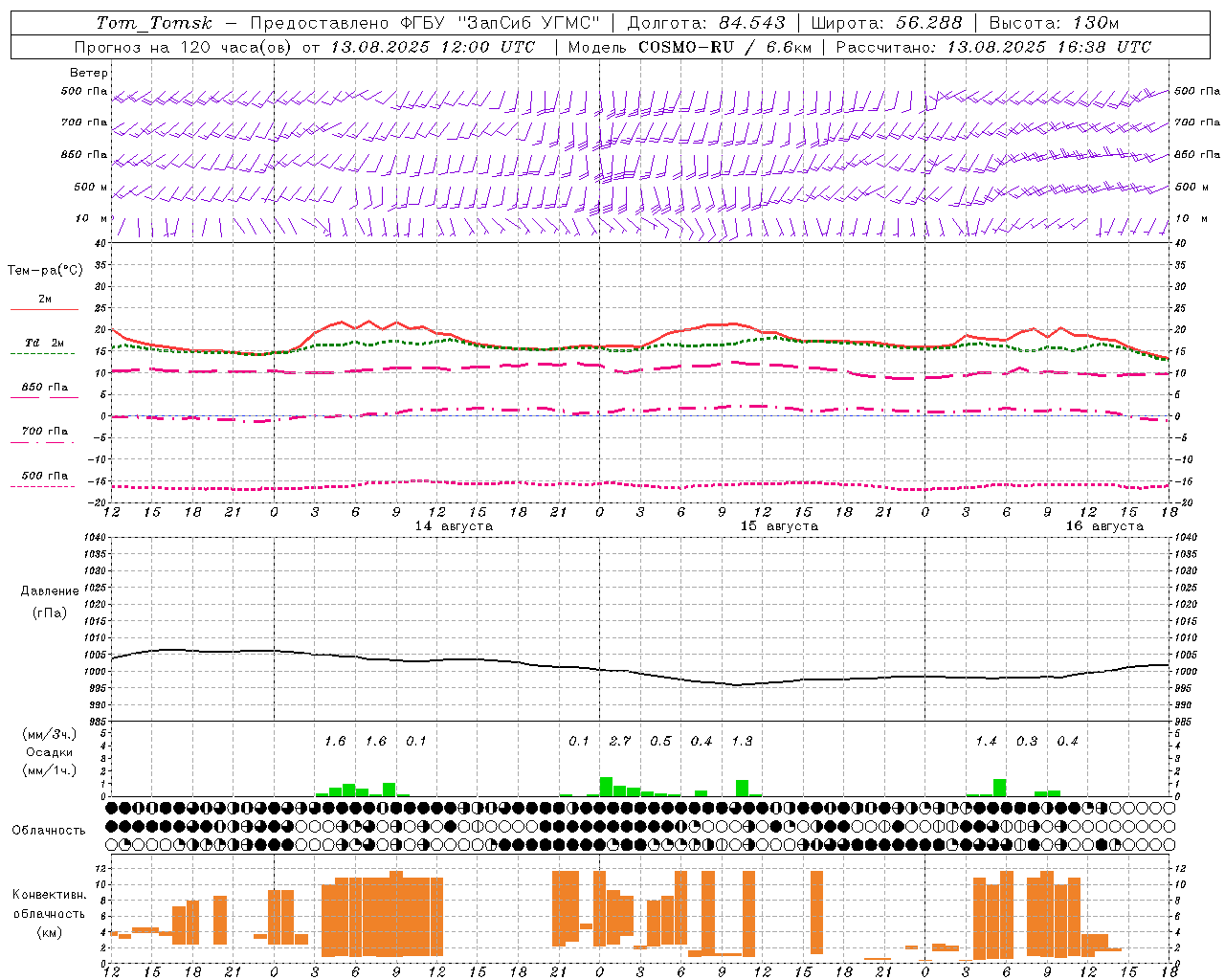
Task: Select the (мм/1ч.) precipitation unit label
Action: click(49, 770)
